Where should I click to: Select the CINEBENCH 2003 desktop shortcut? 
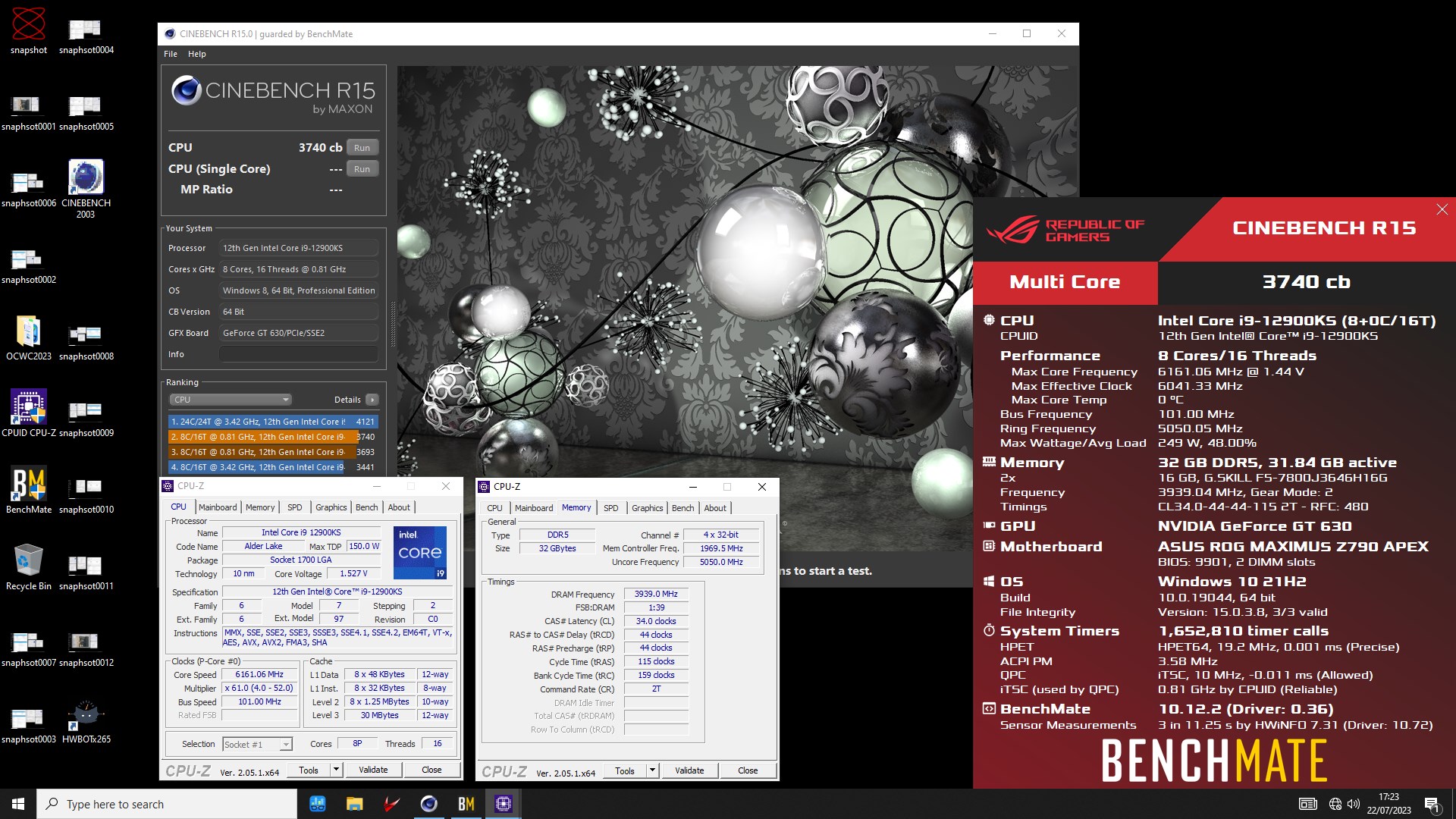[x=86, y=189]
